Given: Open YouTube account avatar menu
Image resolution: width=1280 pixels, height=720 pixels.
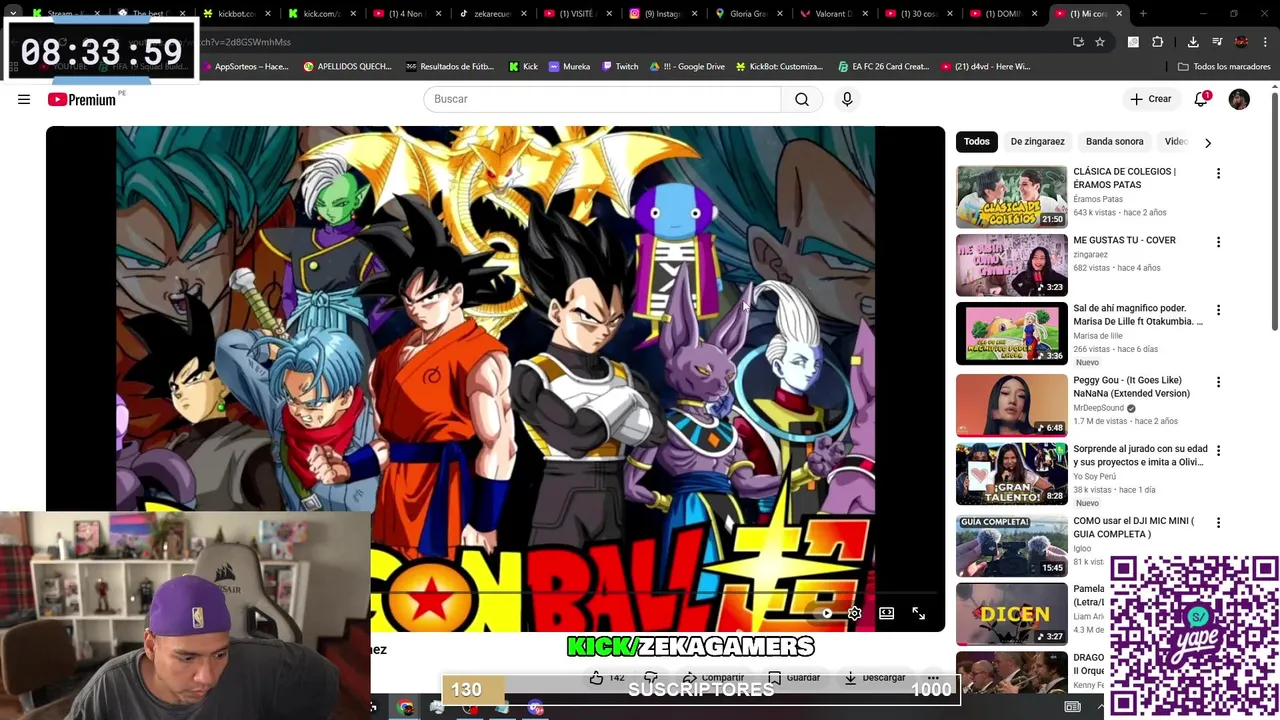Looking at the screenshot, I should [1239, 99].
